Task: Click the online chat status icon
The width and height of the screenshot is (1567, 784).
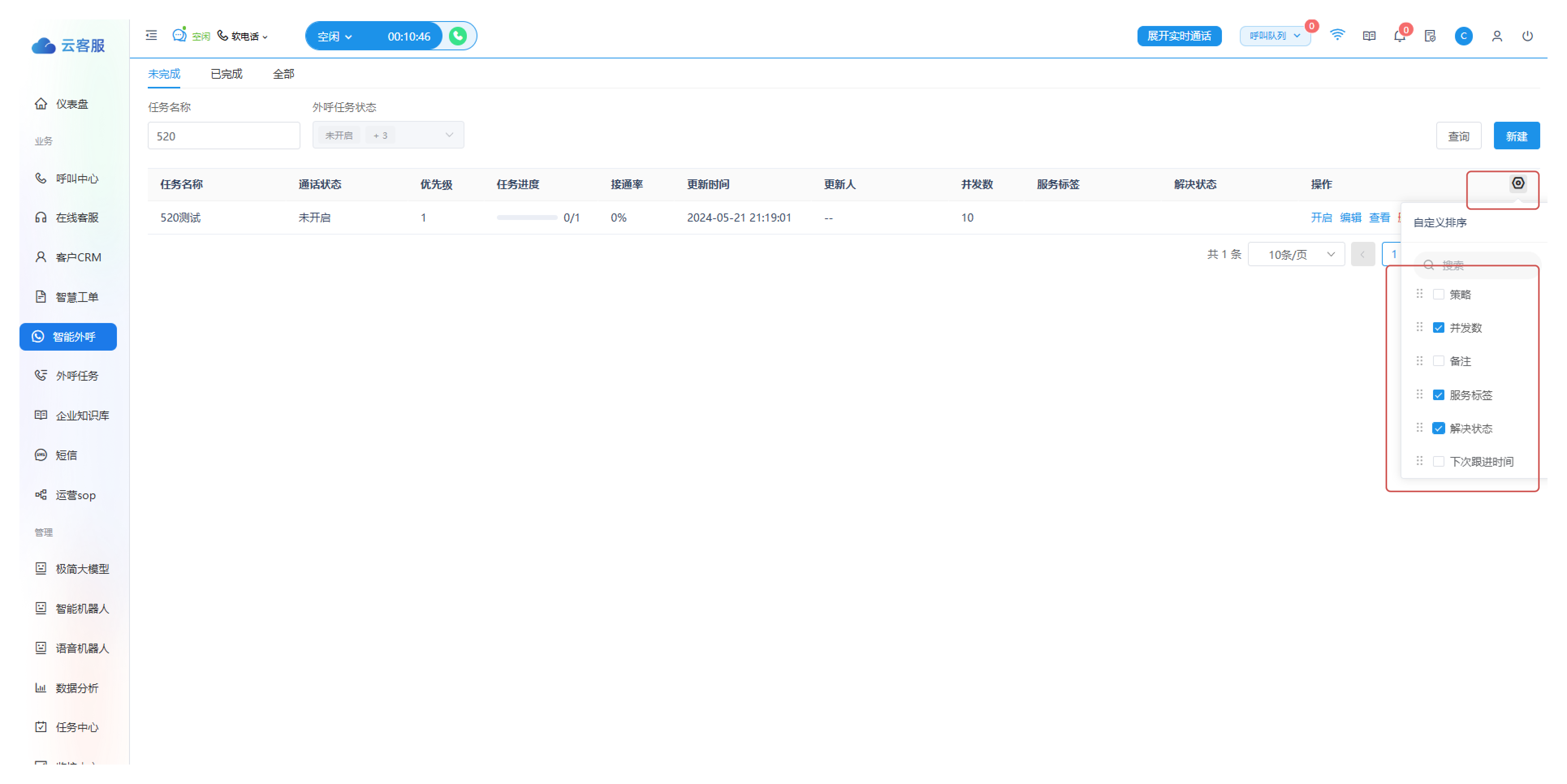Action: click(x=179, y=35)
